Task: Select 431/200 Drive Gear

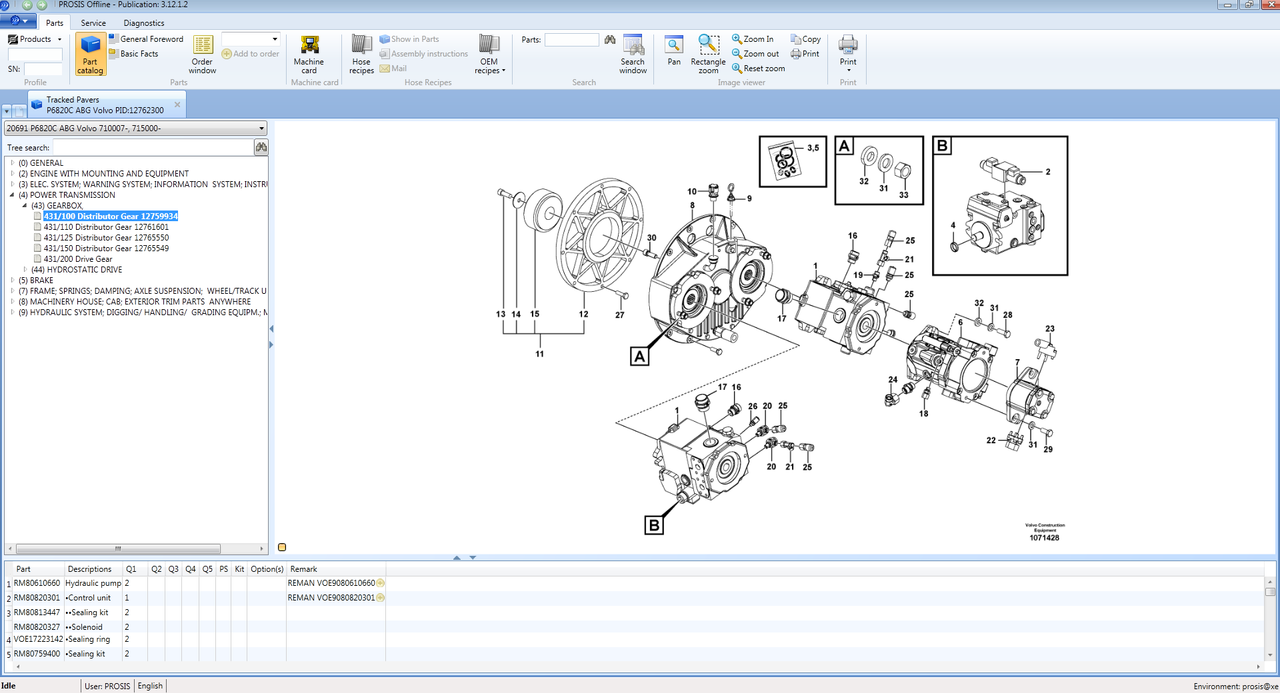Action: point(78,259)
